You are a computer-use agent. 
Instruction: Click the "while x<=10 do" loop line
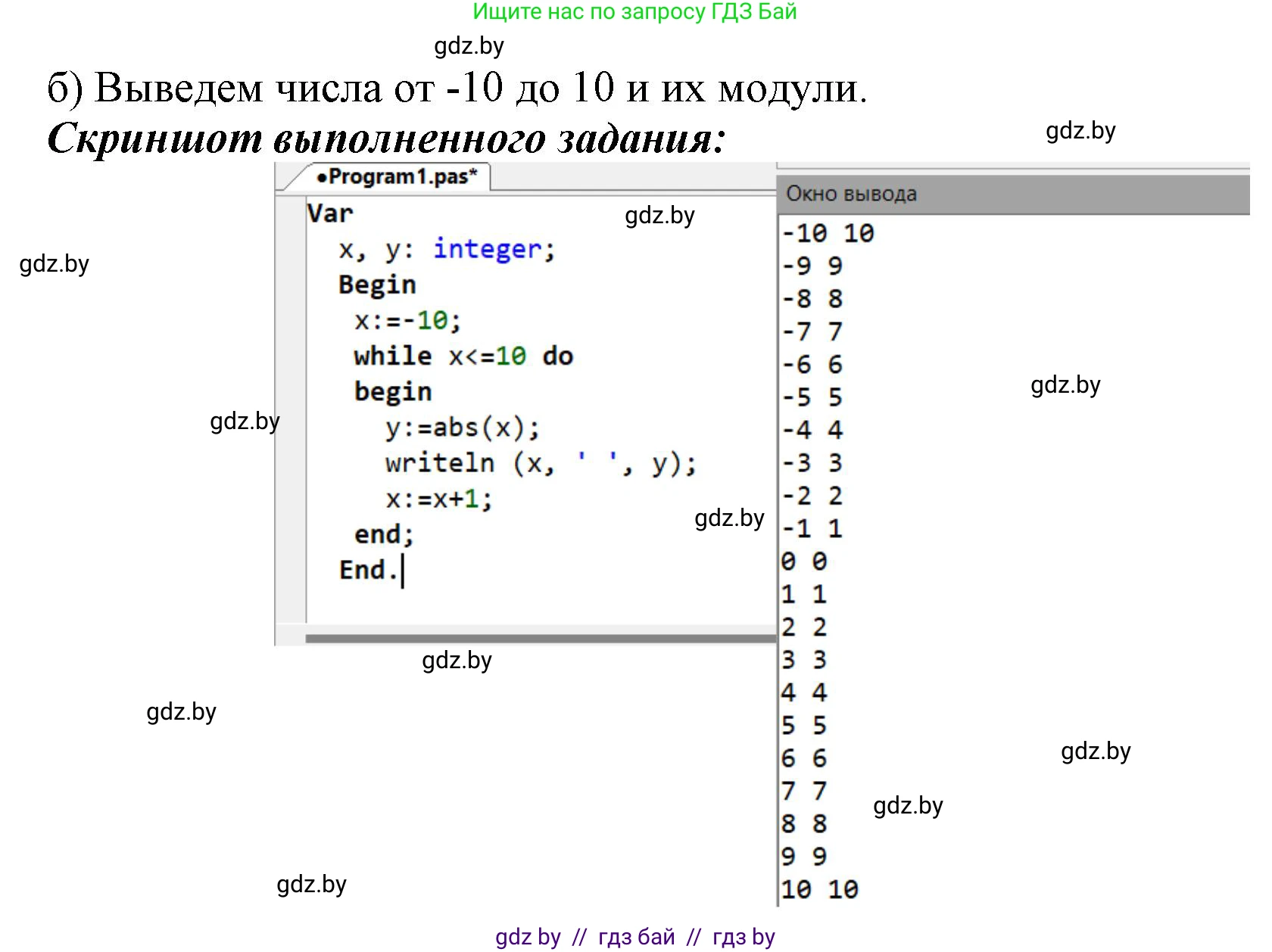coord(463,356)
